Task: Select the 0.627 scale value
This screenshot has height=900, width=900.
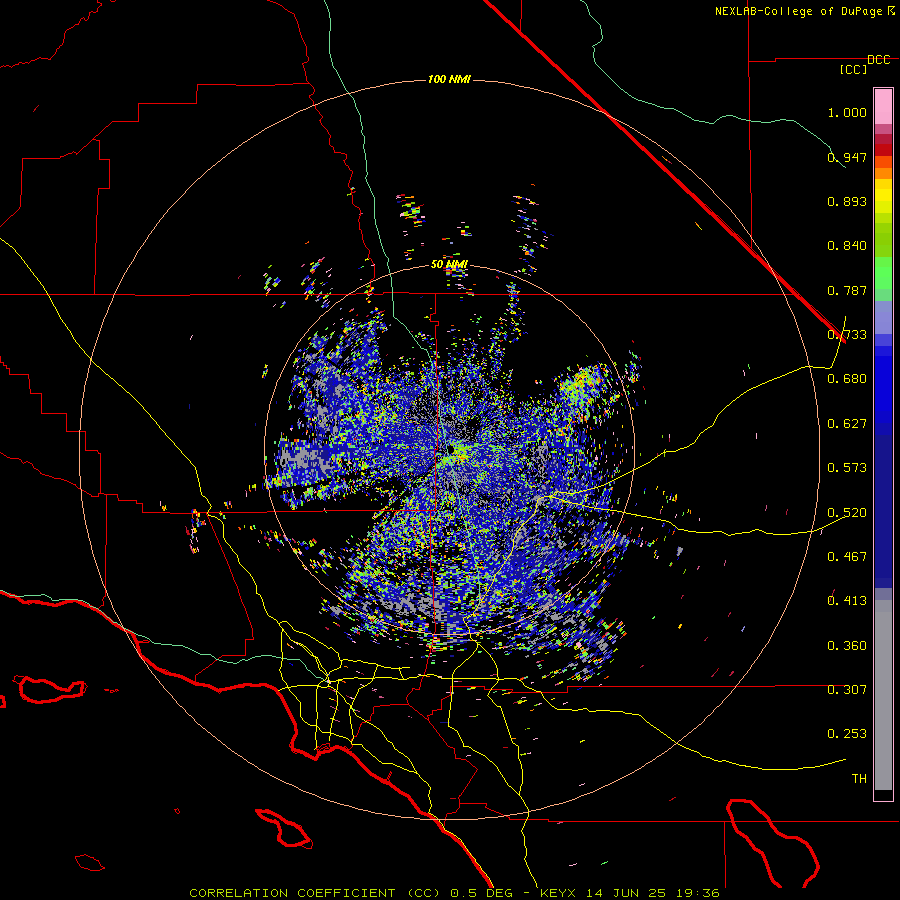Action: [847, 424]
